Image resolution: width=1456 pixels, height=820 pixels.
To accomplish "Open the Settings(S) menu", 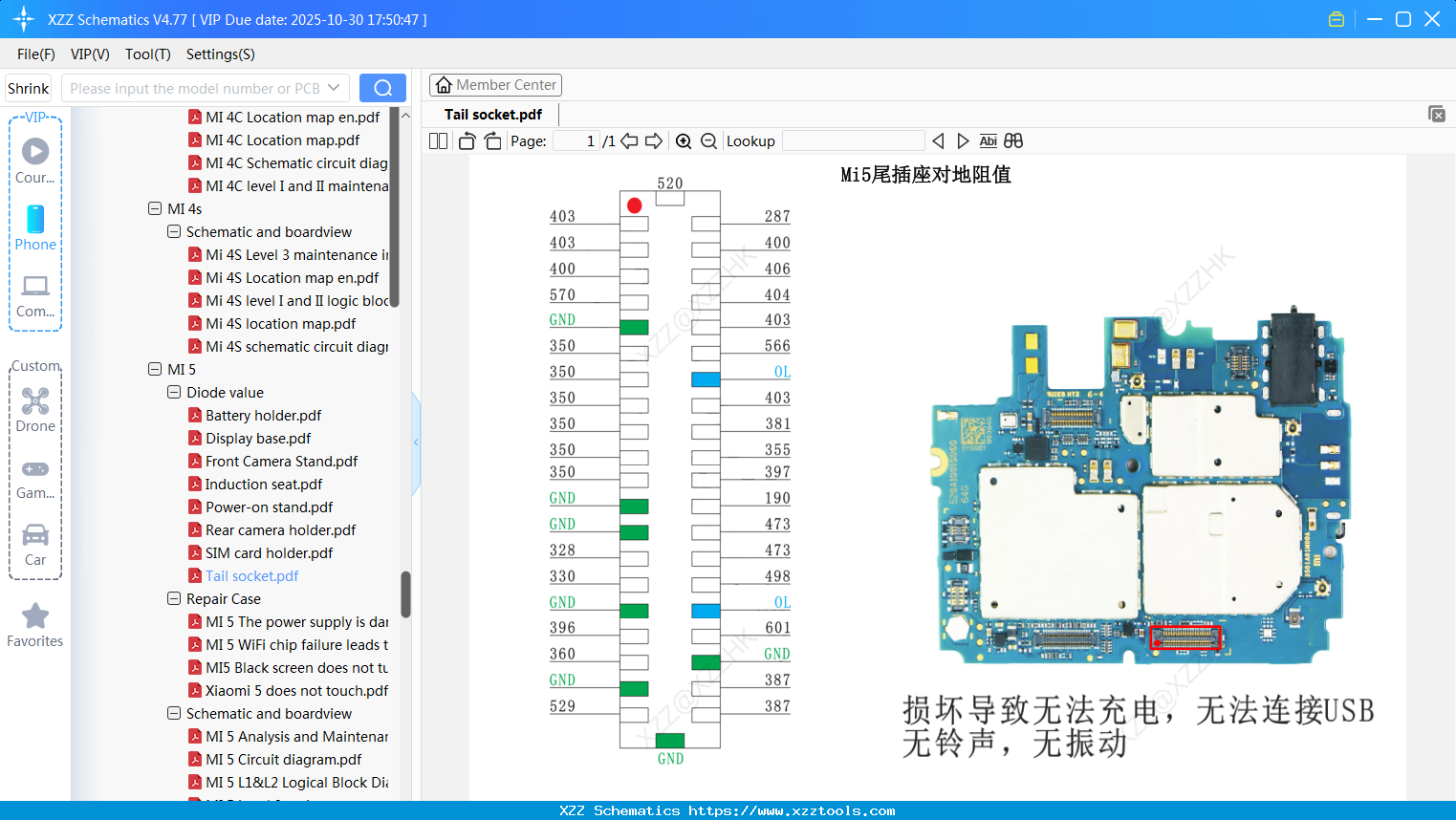I will (x=220, y=54).
